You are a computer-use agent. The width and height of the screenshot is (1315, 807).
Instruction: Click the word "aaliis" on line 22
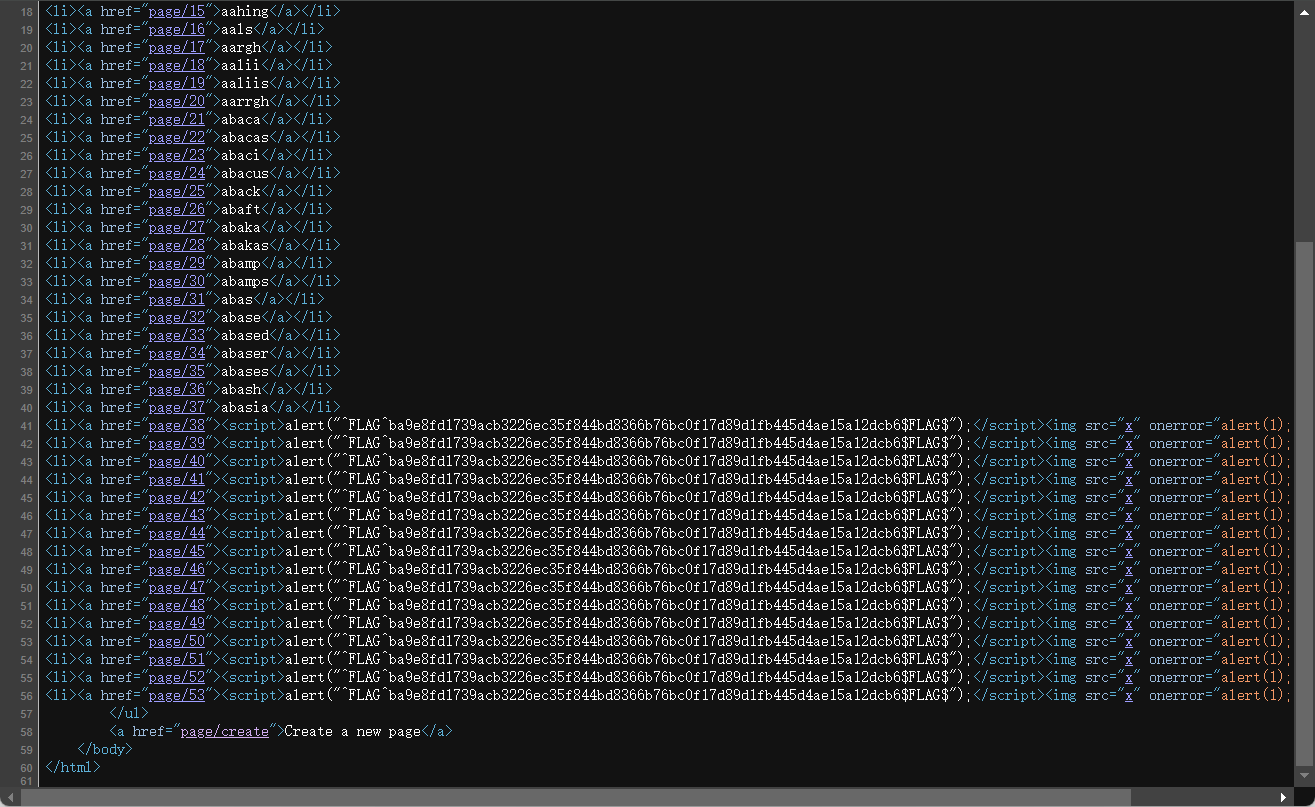pos(245,83)
